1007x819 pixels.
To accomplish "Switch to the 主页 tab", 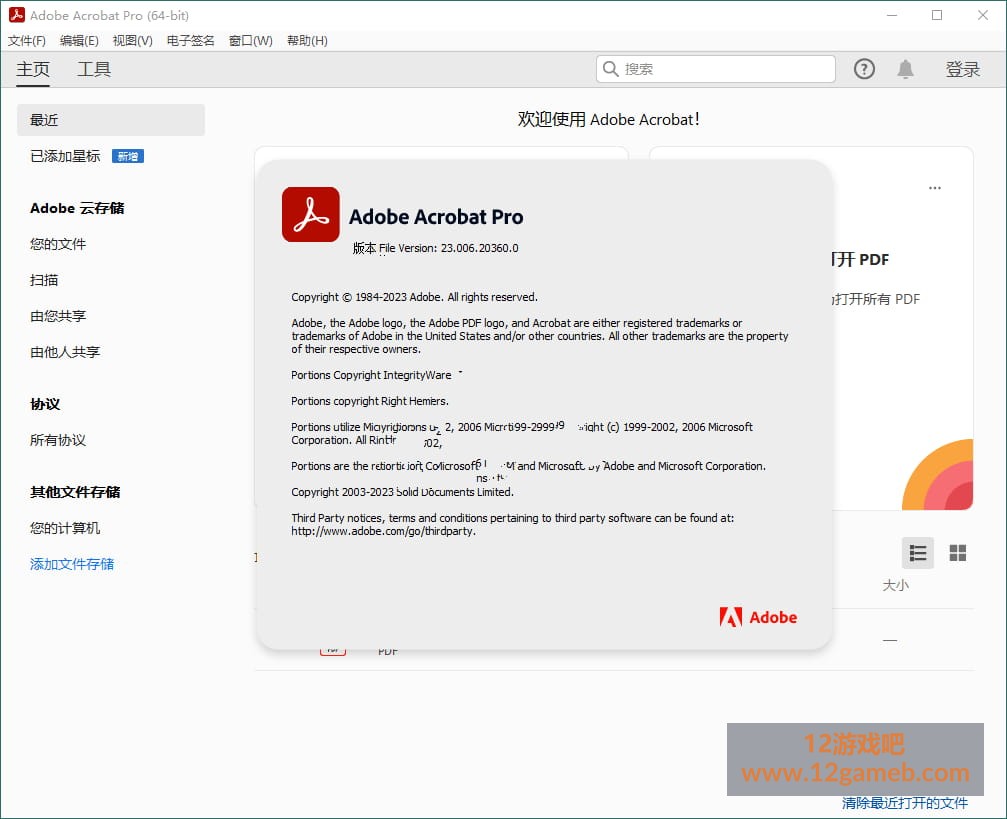I will tap(33, 69).
